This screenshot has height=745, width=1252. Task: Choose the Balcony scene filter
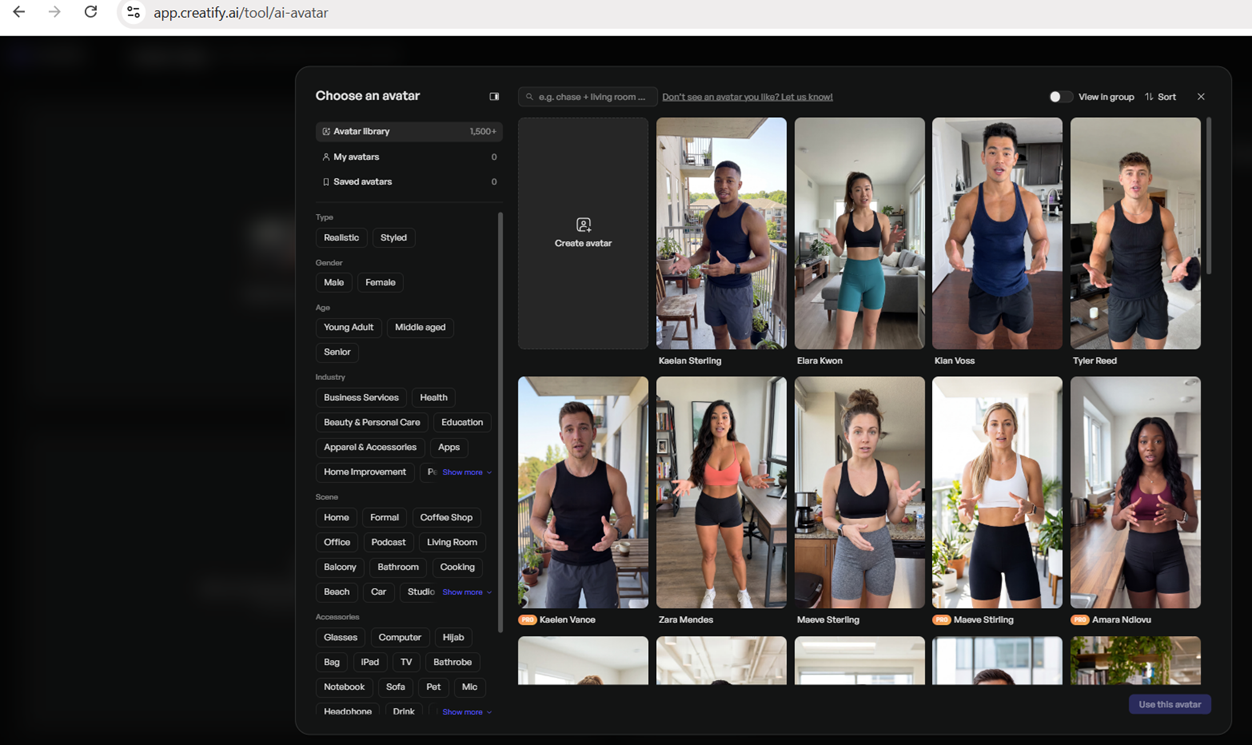(x=340, y=568)
